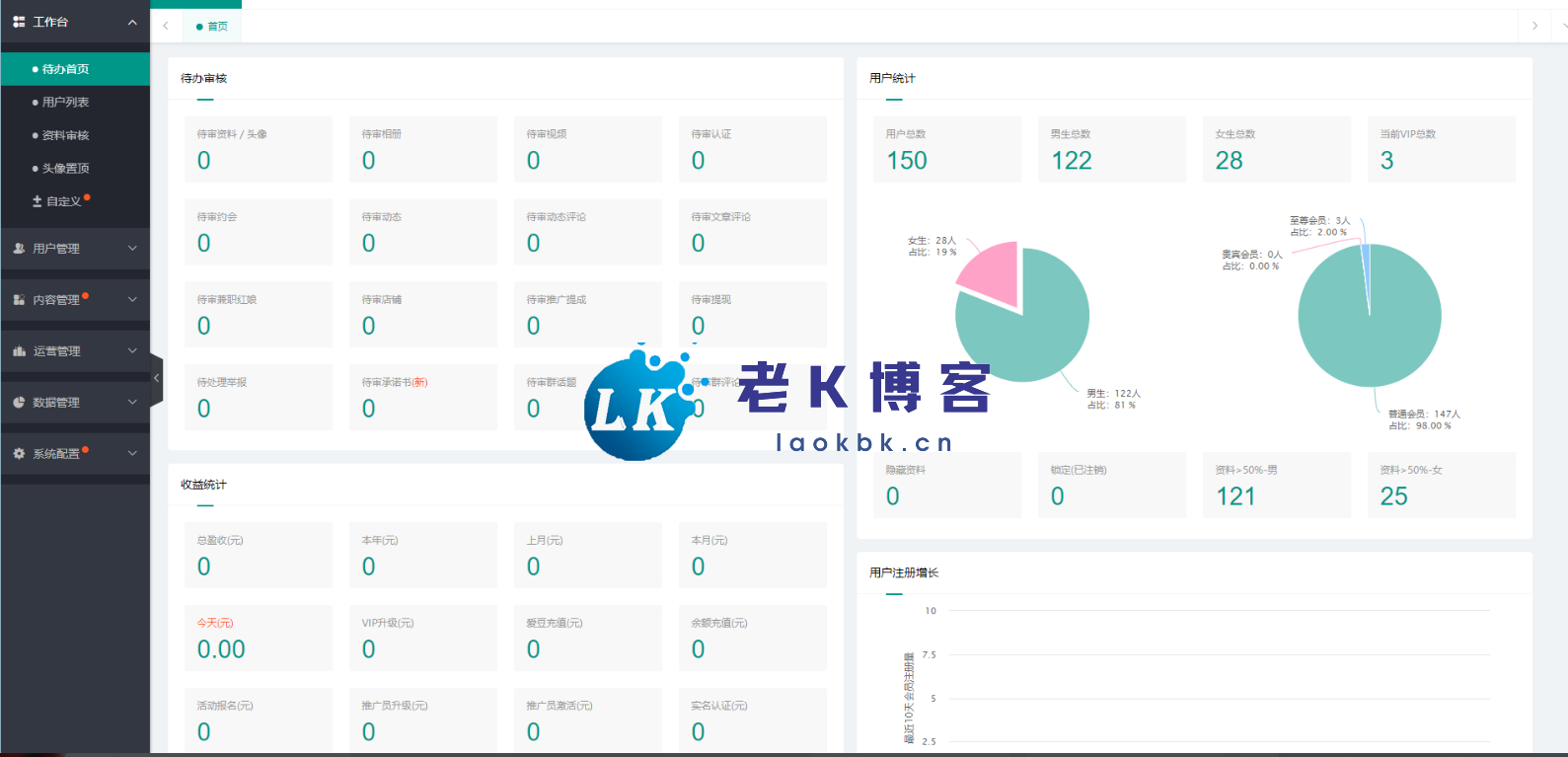Click the 用户管理 user icon
The height and width of the screenshot is (757, 1568).
19,249
